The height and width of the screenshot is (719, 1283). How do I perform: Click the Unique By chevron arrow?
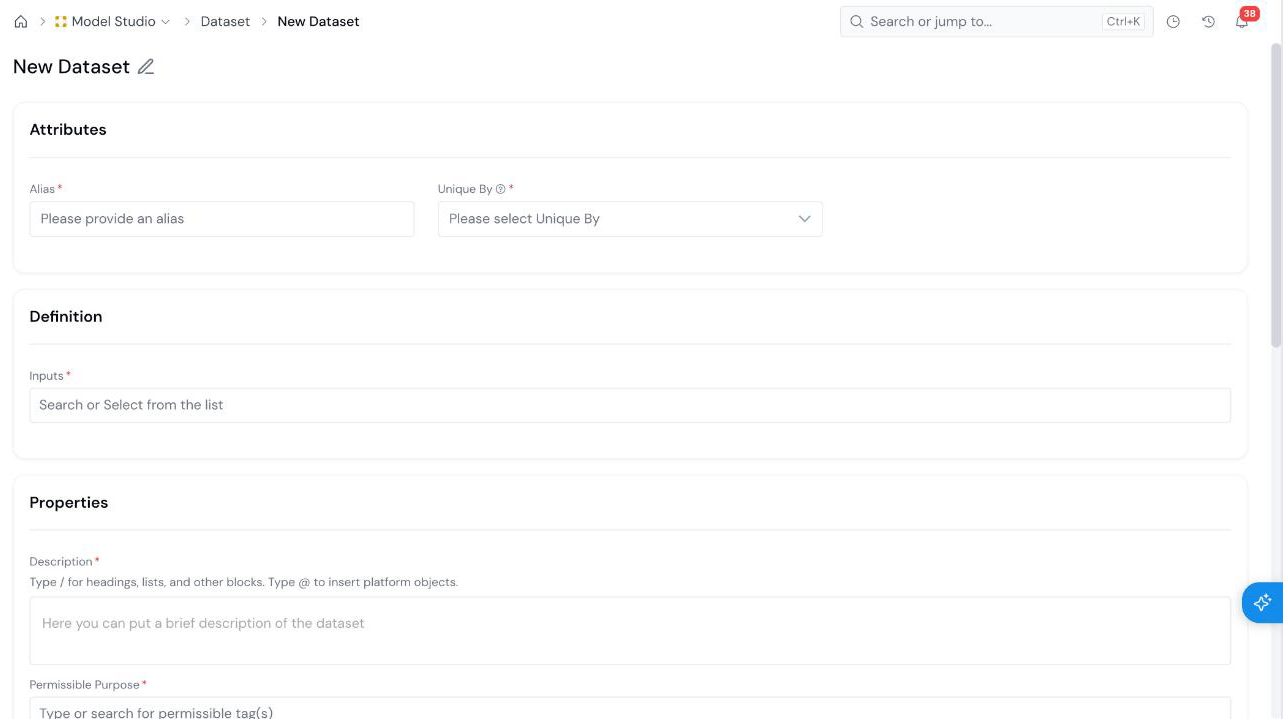804,219
